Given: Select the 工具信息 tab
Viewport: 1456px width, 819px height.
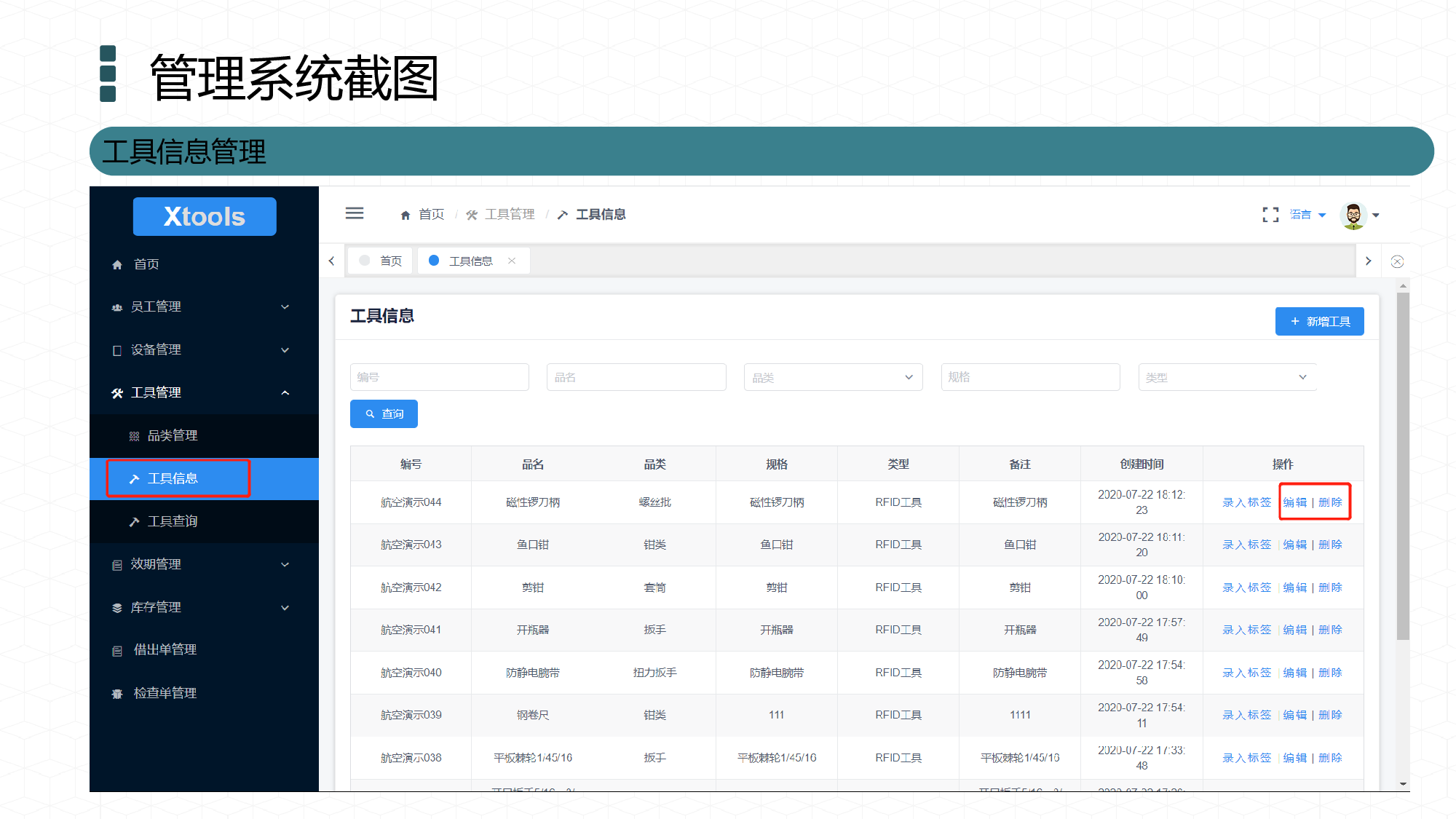Looking at the screenshot, I should [473, 261].
